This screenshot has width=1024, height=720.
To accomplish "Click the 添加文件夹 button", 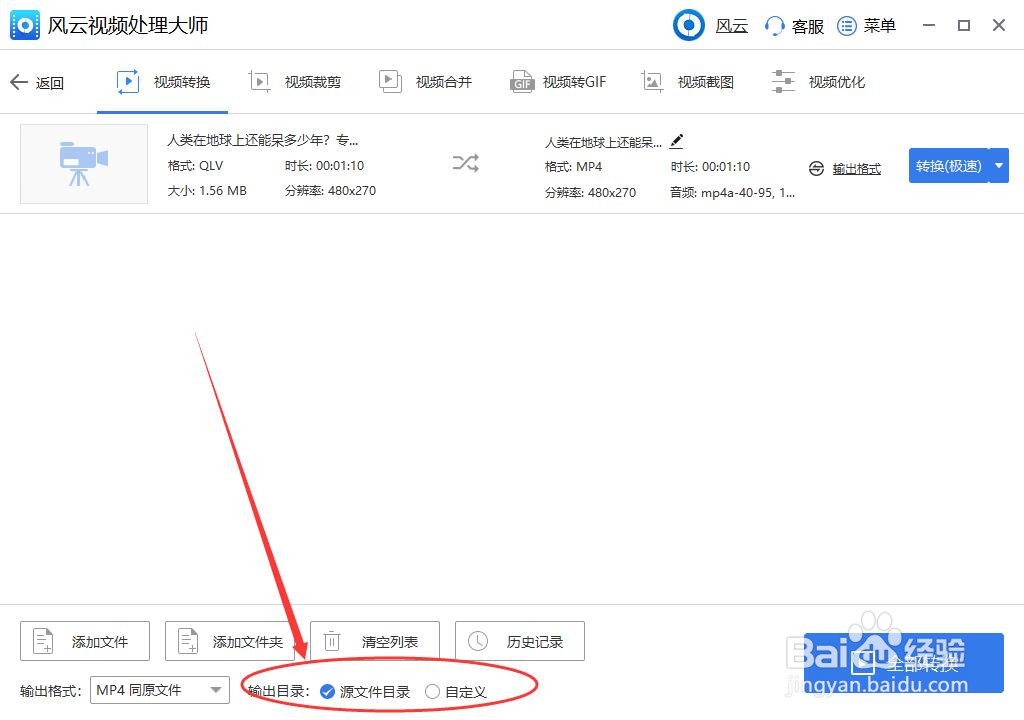I will 230,642.
